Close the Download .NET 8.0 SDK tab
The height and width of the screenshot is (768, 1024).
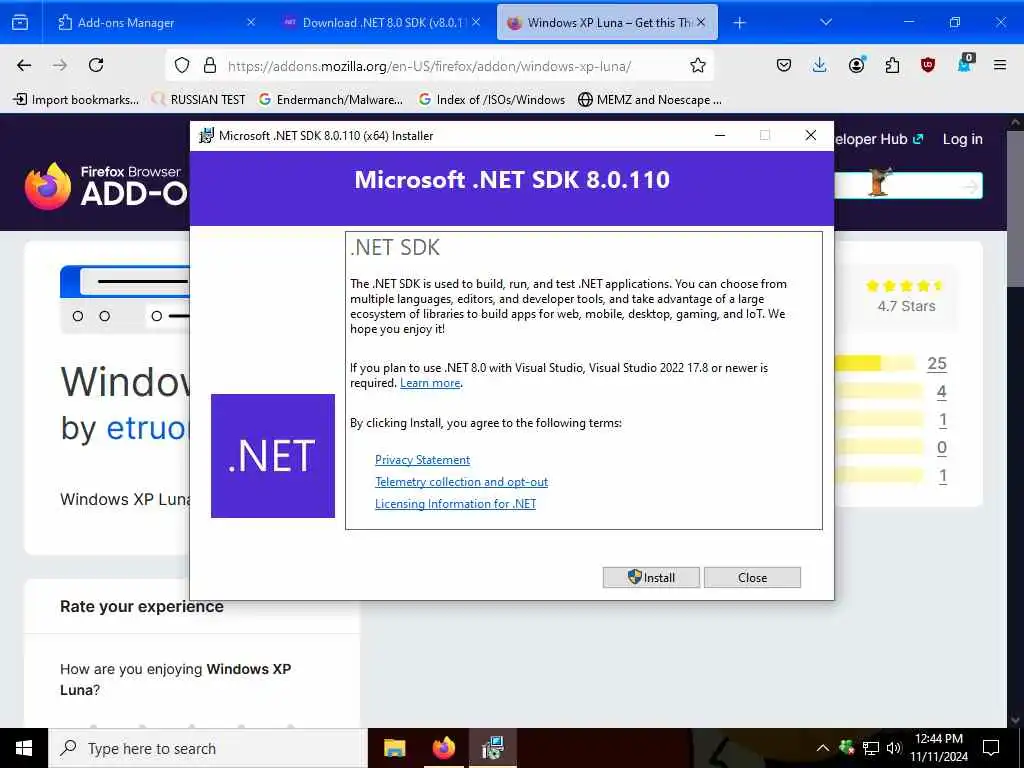pos(476,22)
